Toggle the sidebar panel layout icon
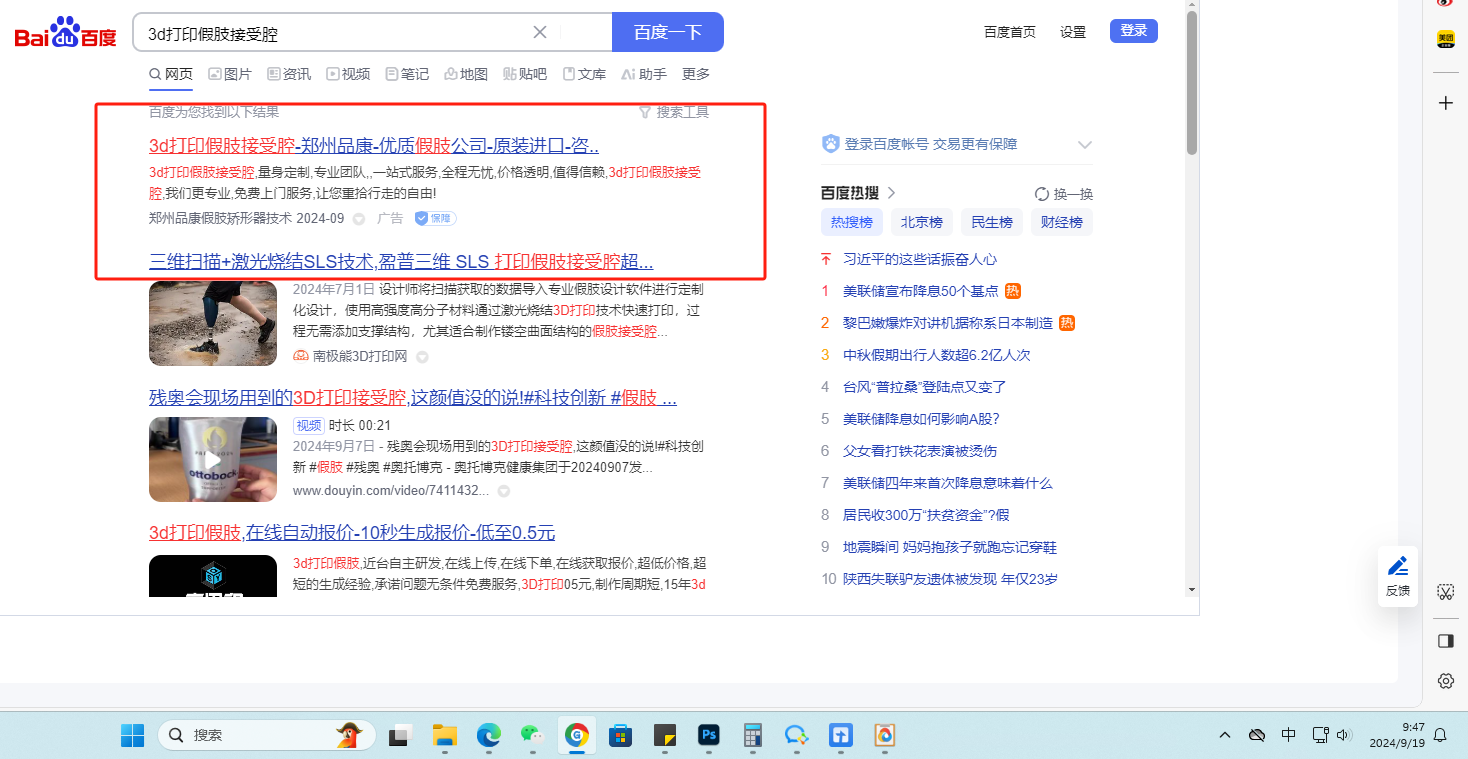The height and width of the screenshot is (759, 1468). click(x=1445, y=641)
